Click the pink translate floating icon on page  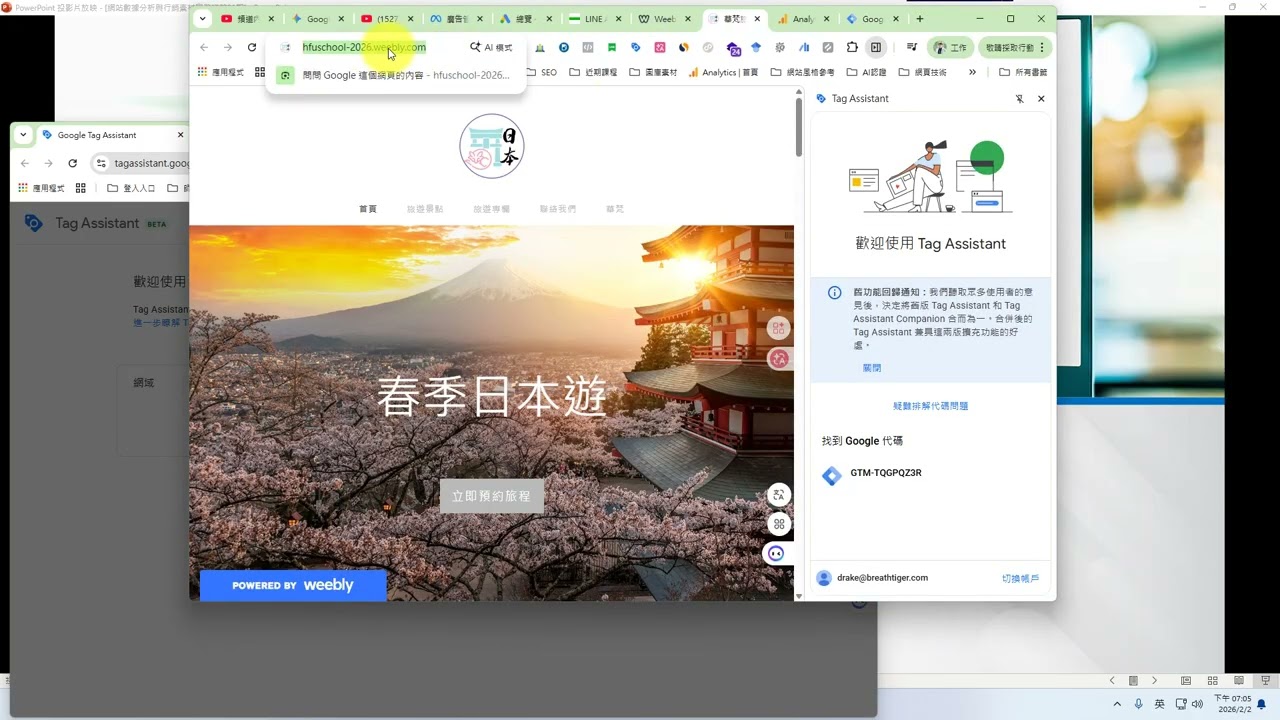click(779, 358)
